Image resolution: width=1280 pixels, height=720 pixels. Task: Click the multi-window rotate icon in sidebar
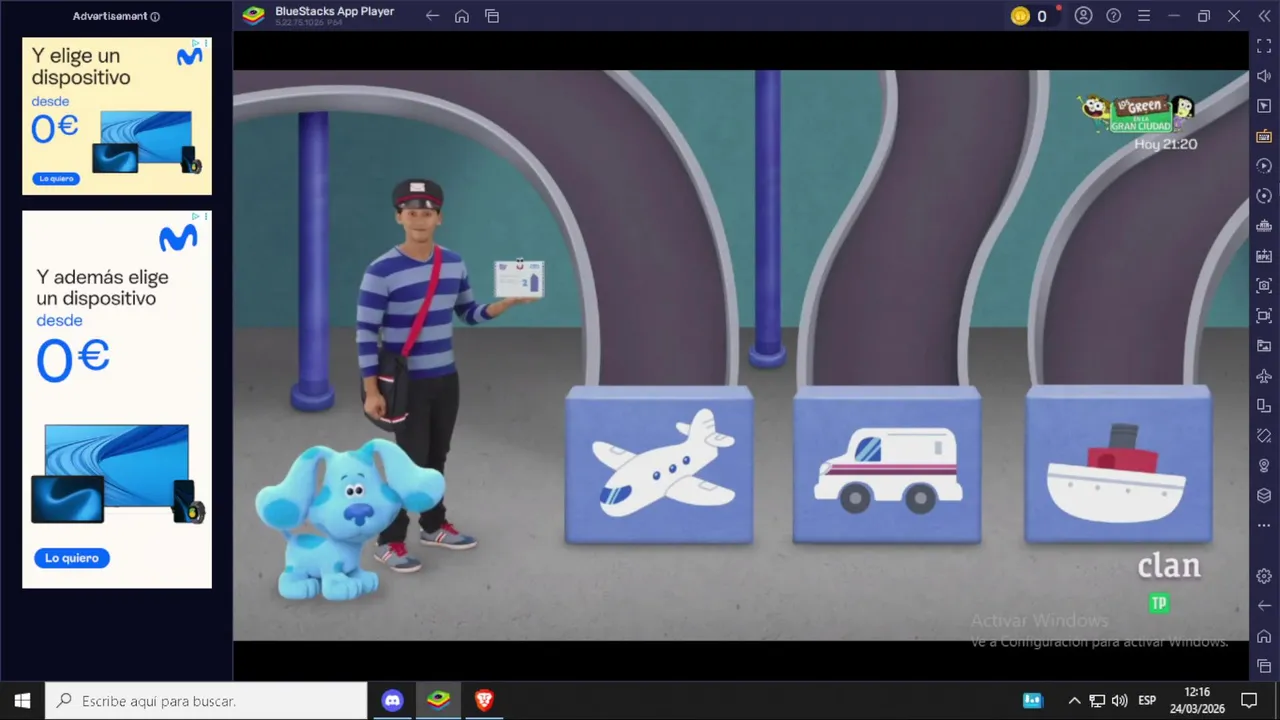click(x=1264, y=406)
